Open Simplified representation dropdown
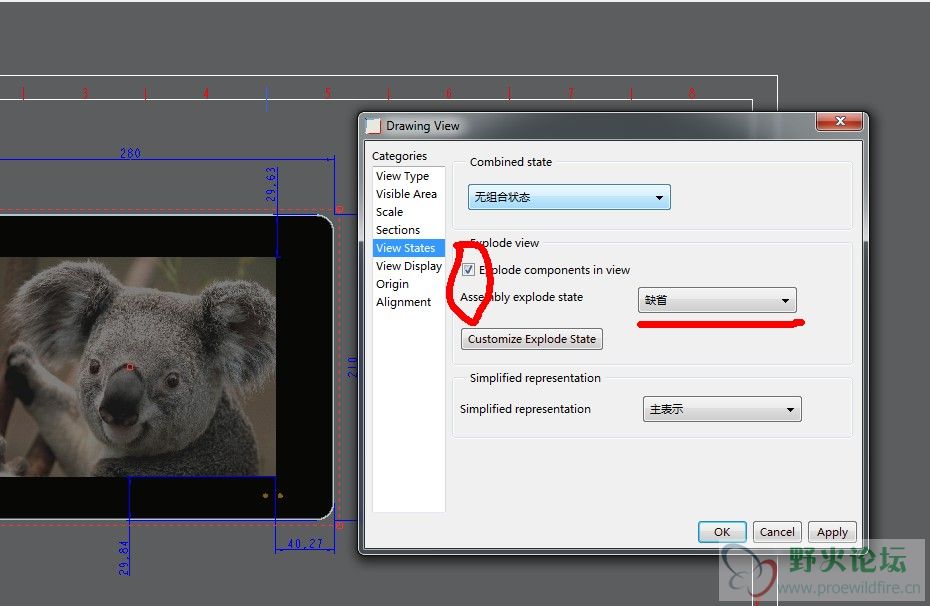The height and width of the screenshot is (606, 930). [x=722, y=409]
